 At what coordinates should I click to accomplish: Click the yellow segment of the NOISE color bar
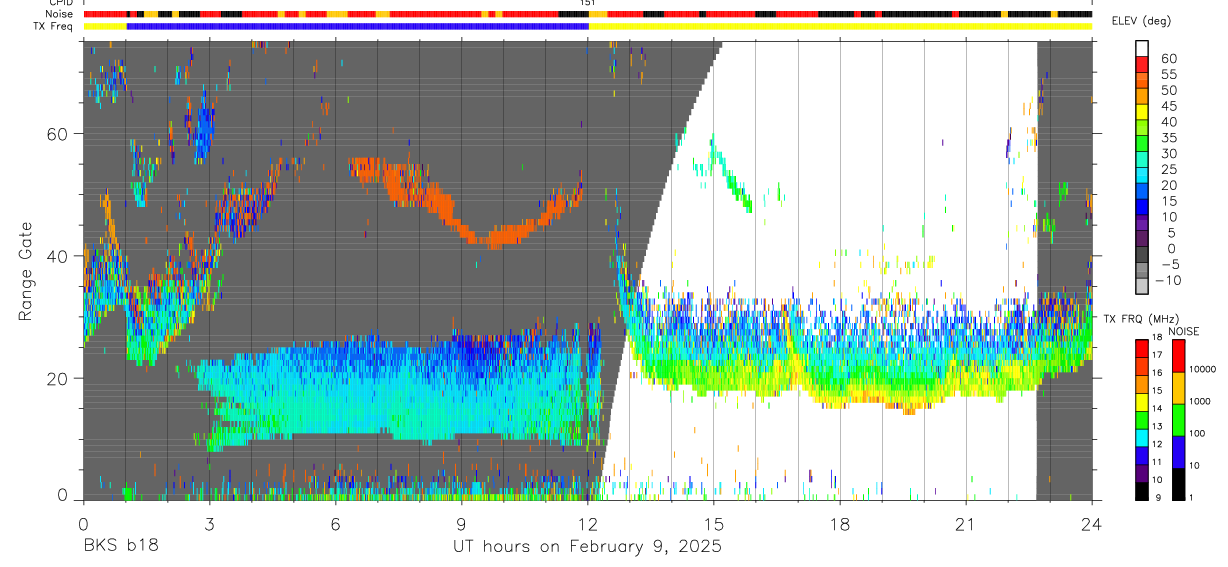1180,388
